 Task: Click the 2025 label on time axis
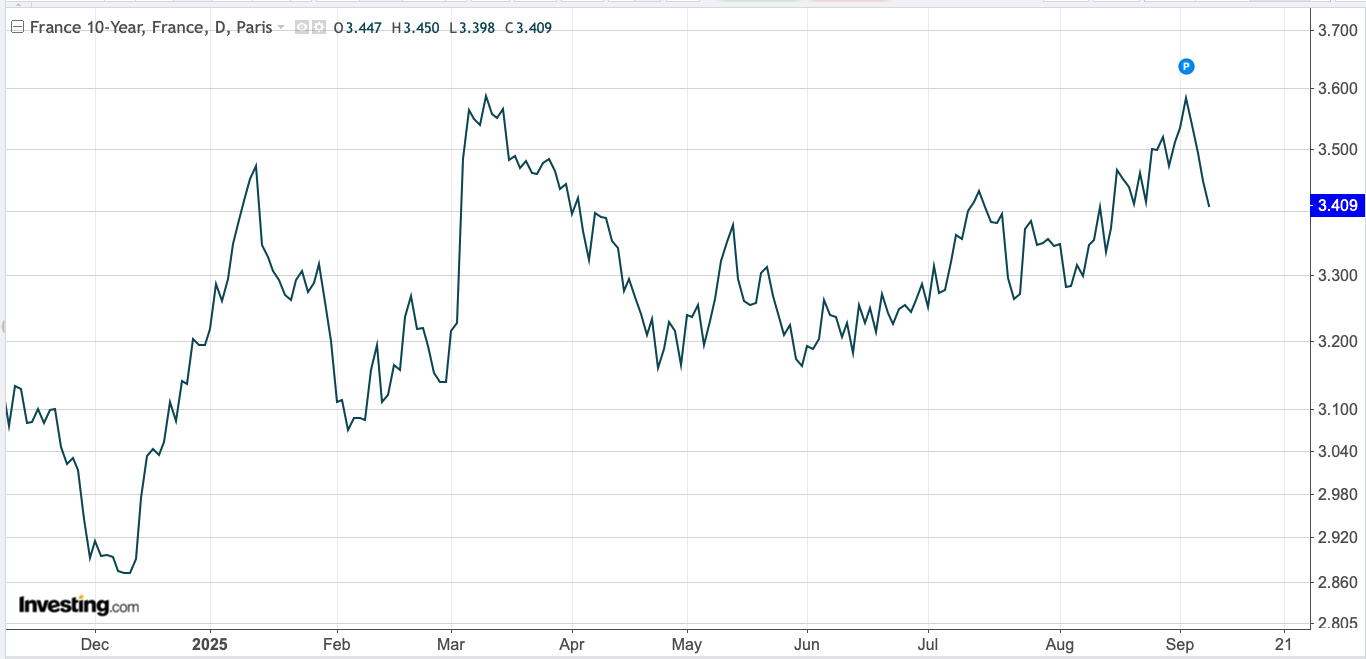click(210, 644)
